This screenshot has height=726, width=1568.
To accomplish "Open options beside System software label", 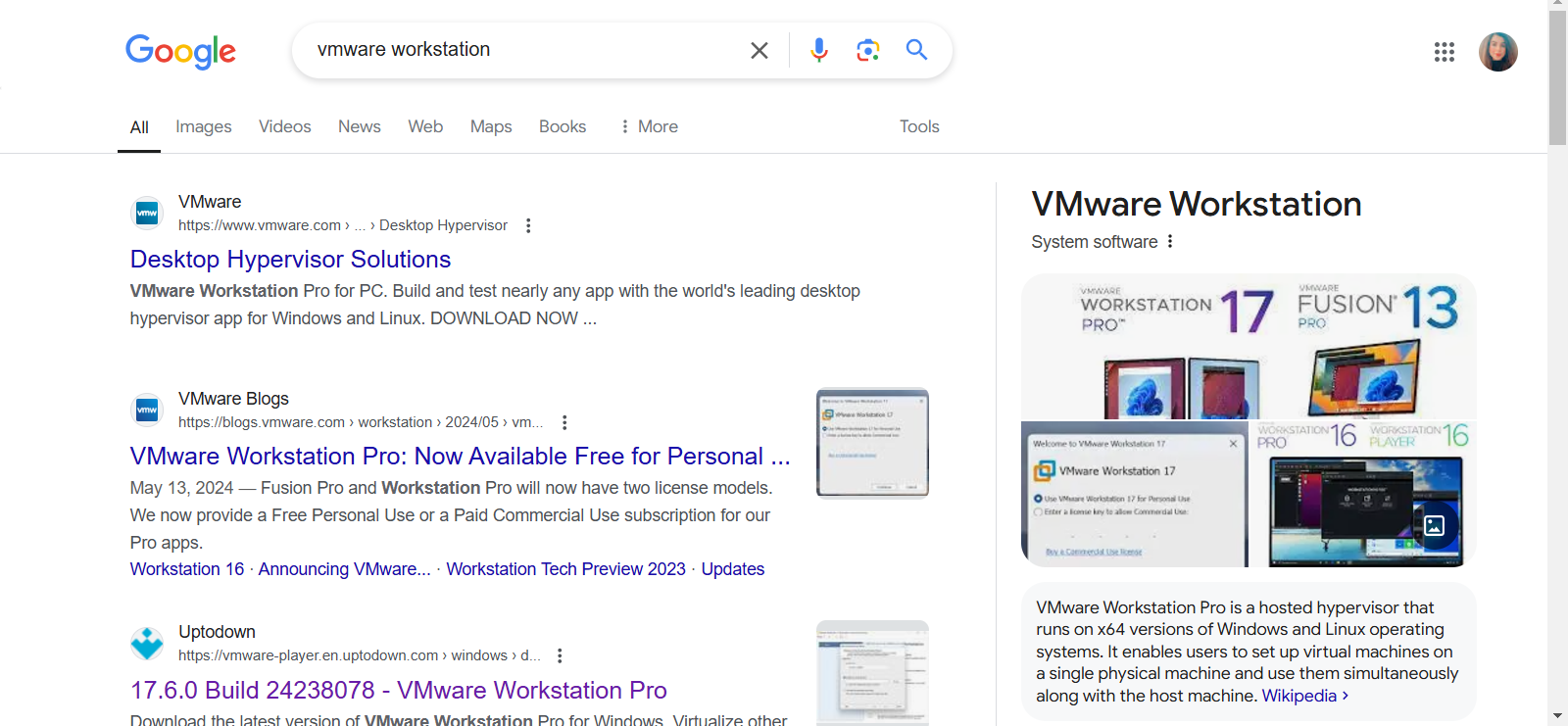I will 1170,241.
